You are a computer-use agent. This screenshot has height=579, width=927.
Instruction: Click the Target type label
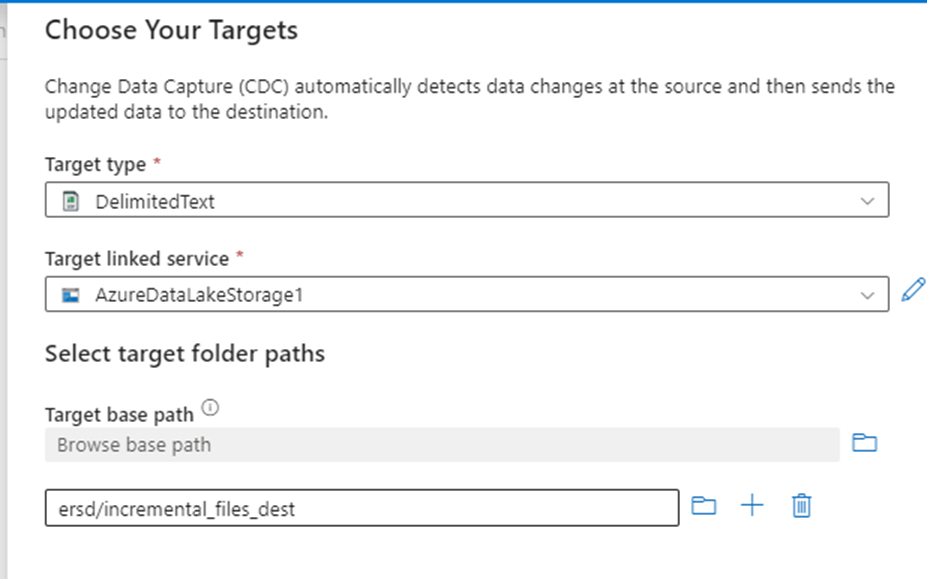point(95,164)
